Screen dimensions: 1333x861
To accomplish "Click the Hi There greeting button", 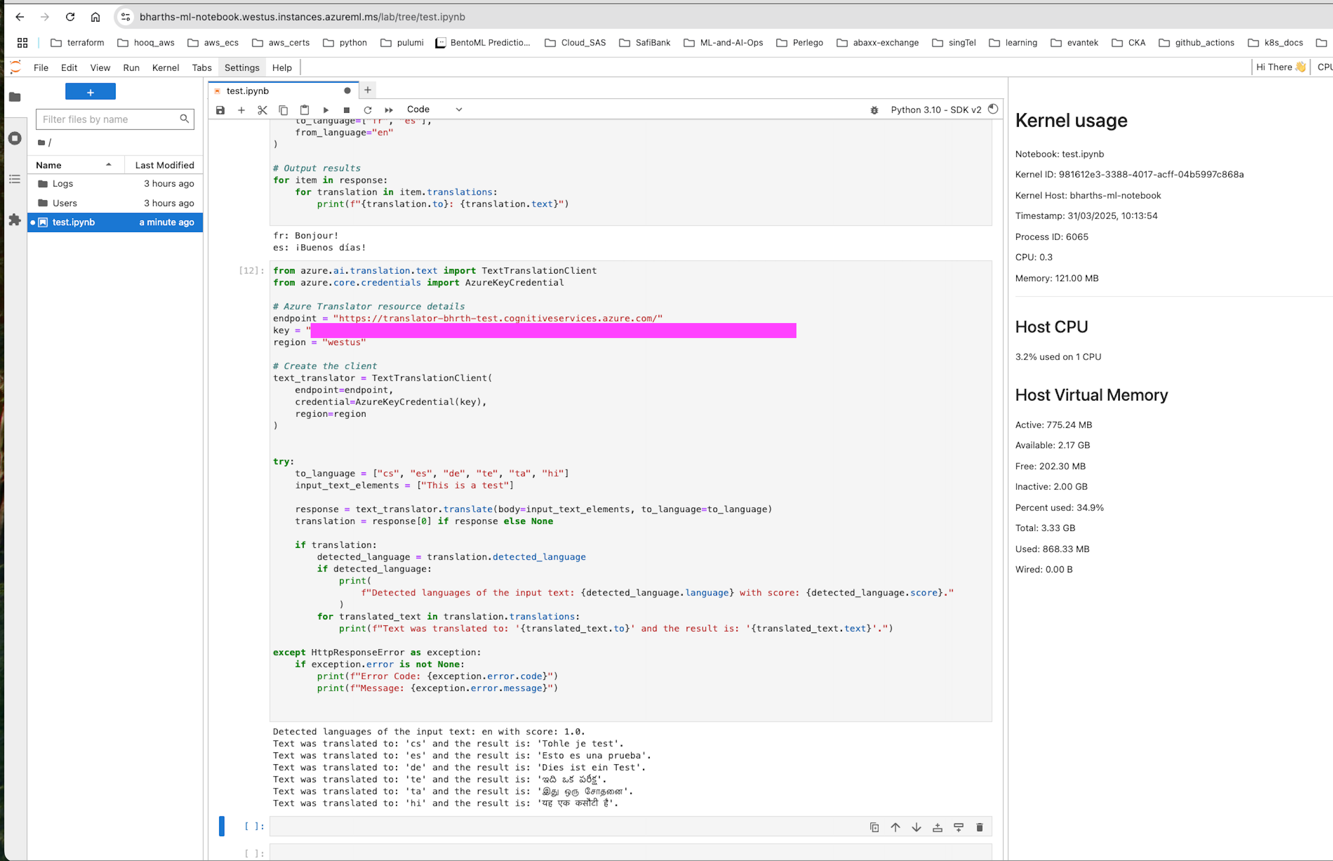I will click(1281, 67).
